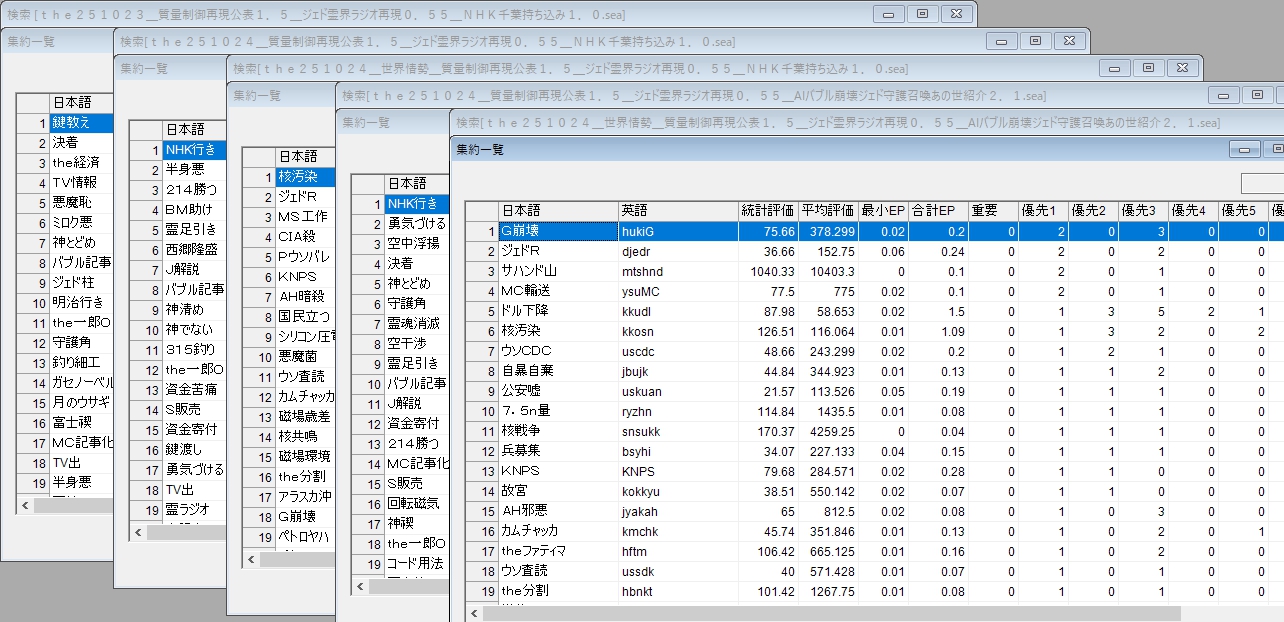Minimize the frontmost 集約一覧 panel

tap(1244, 149)
